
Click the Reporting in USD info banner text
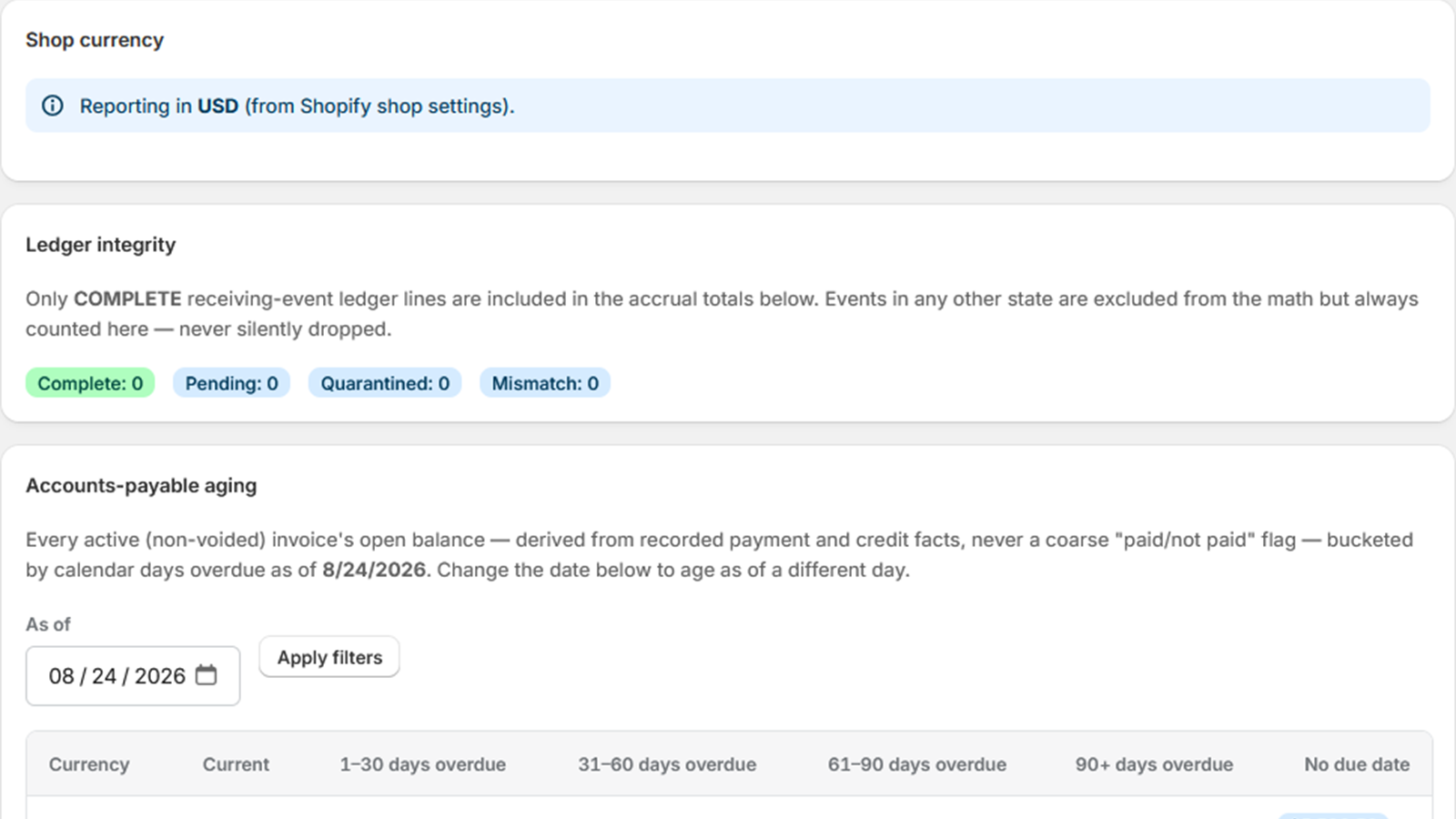click(x=297, y=106)
